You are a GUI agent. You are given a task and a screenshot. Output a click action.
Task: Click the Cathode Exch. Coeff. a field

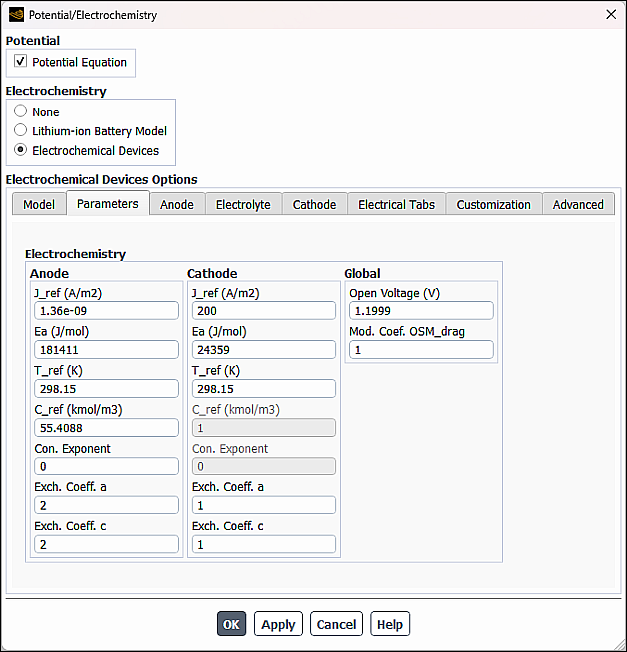coord(264,505)
